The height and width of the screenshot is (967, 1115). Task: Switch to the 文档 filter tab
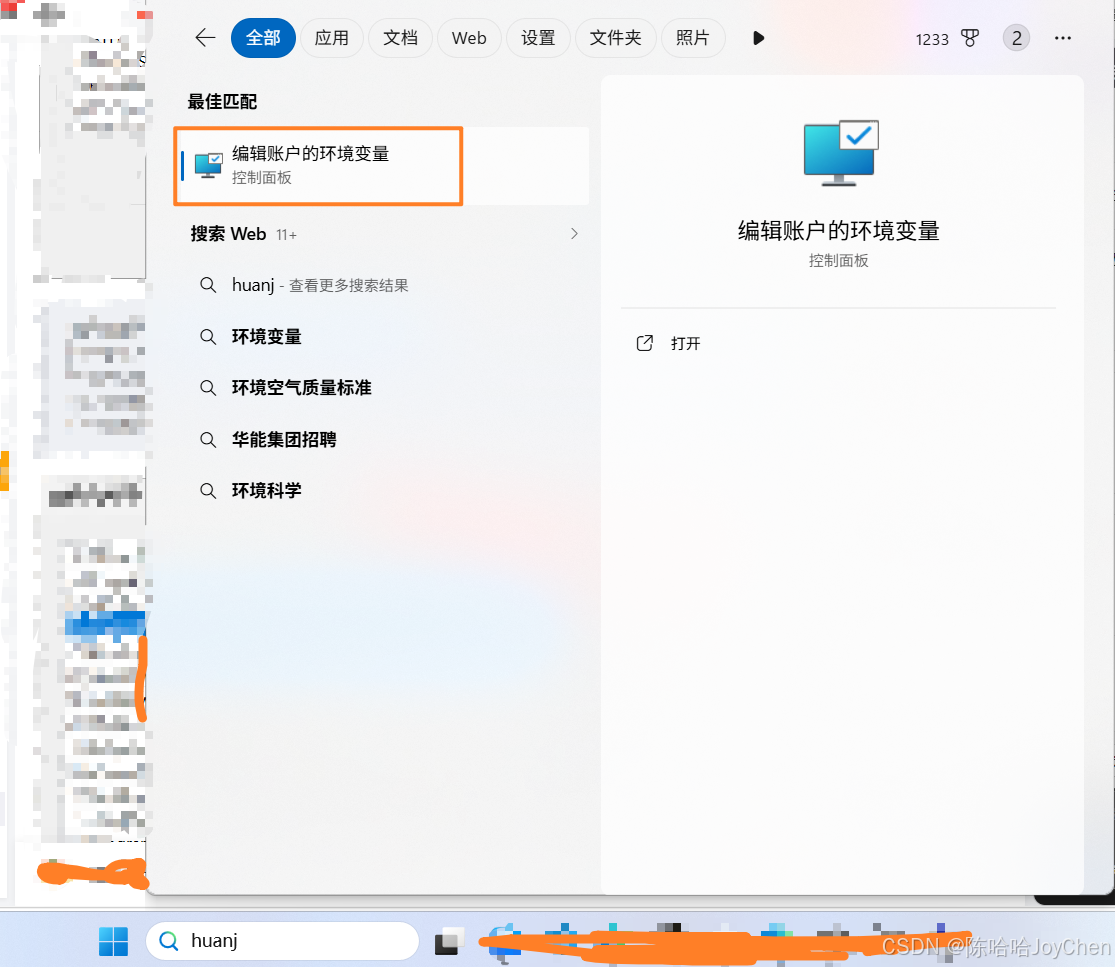click(400, 38)
